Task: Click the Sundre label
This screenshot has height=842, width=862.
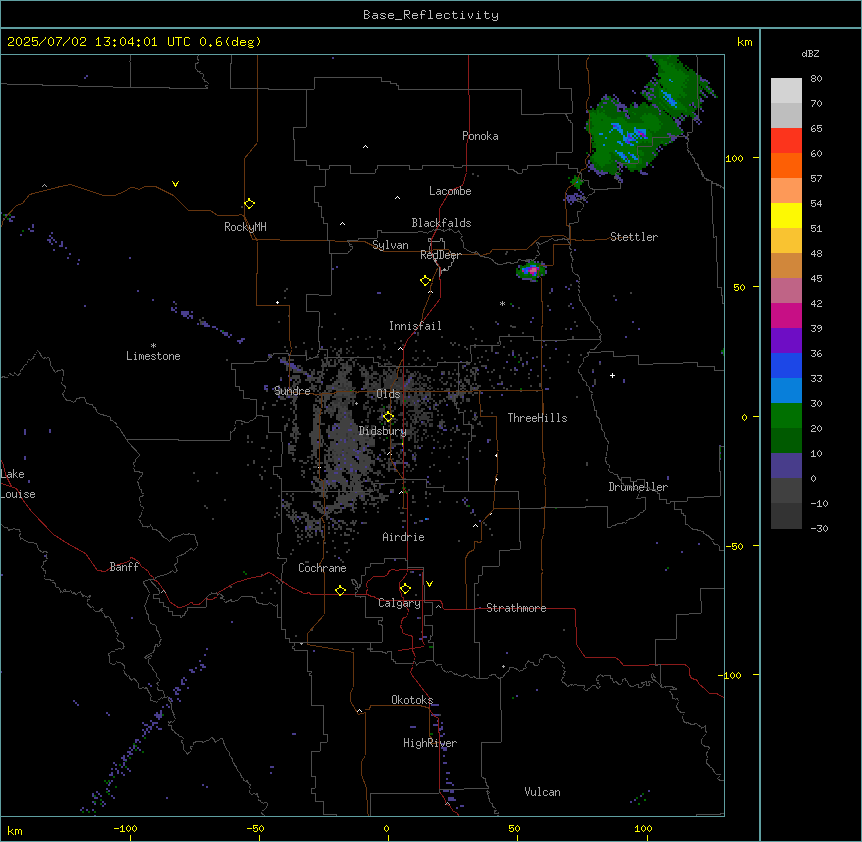Action: 292,391
